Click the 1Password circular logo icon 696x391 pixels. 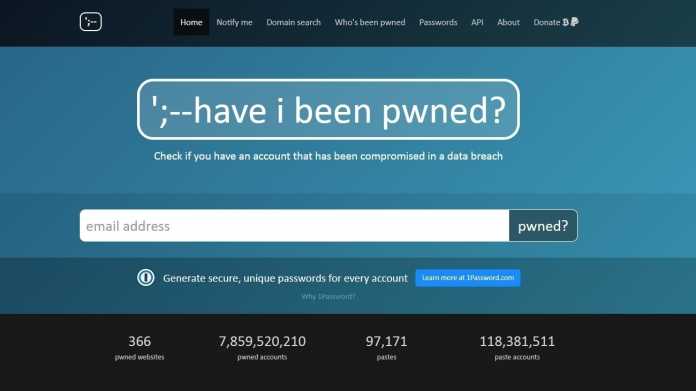146,278
